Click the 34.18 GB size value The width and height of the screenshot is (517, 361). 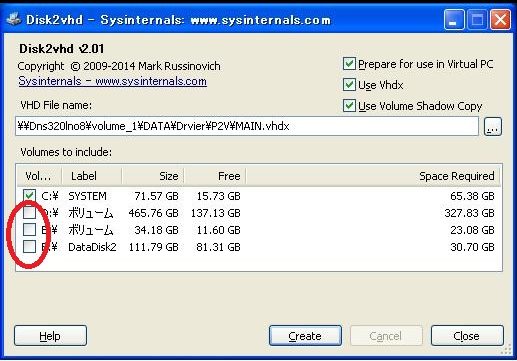(x=156, y=230)
